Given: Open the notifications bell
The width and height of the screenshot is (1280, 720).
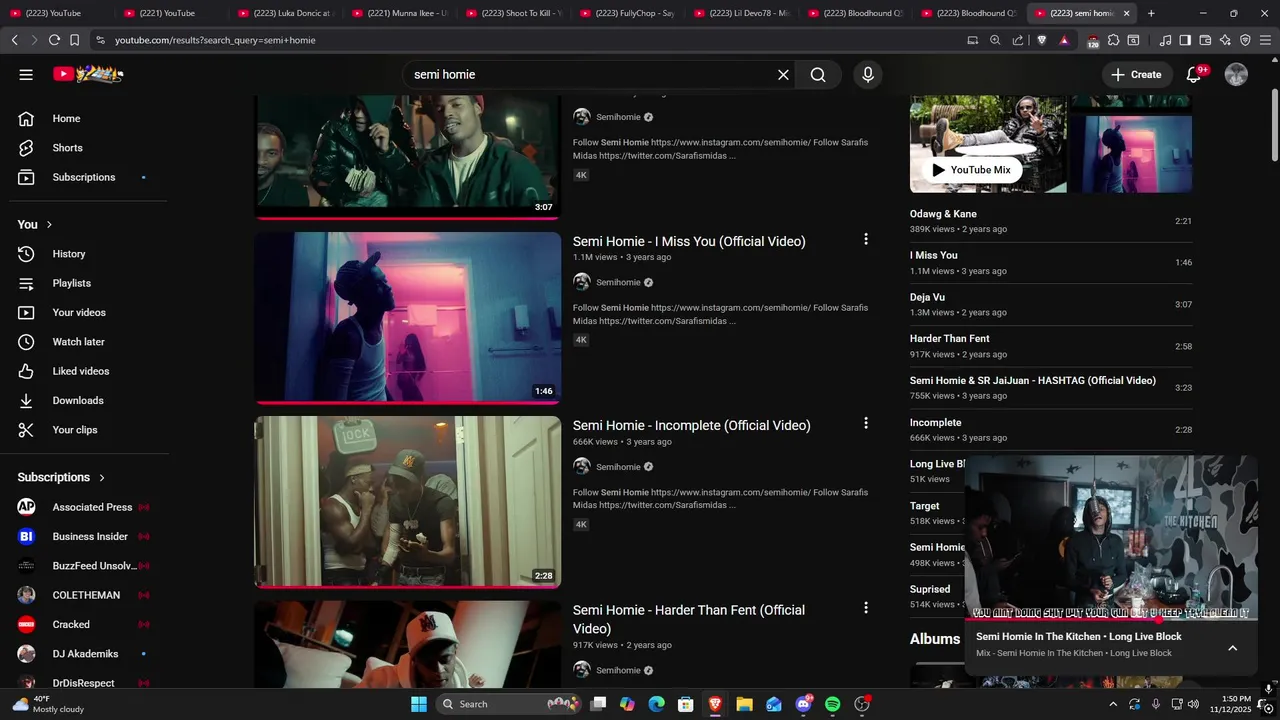Looking at the screenshot, I should 1194,75.
